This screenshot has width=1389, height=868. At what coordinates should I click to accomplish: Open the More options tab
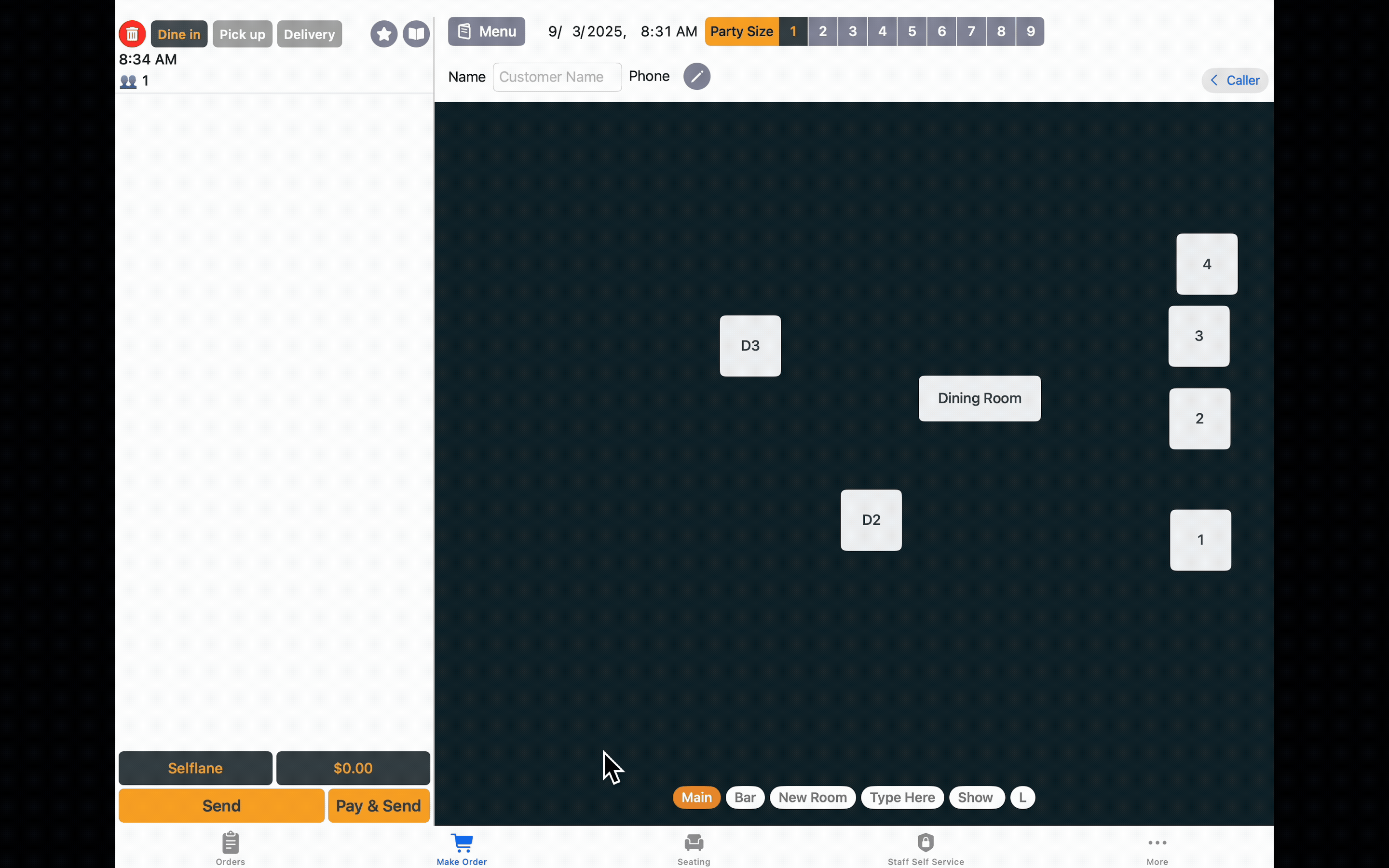click(x=1157, y=848)
